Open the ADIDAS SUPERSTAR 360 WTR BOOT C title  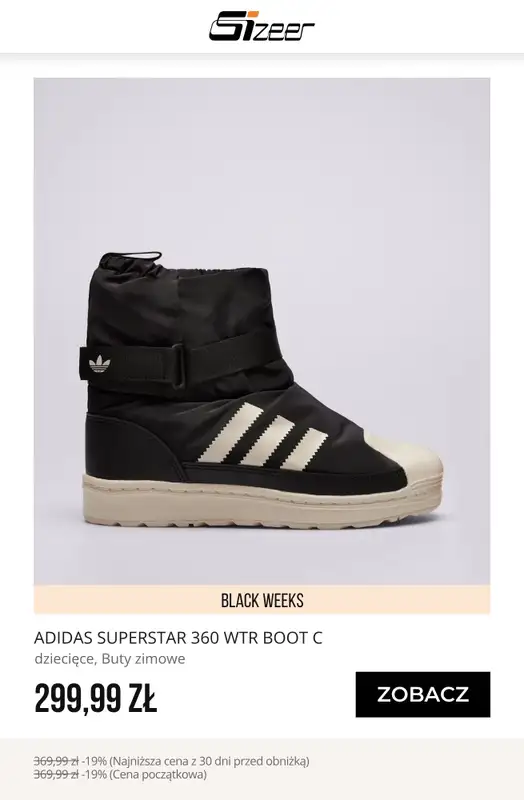pos(178,638)
